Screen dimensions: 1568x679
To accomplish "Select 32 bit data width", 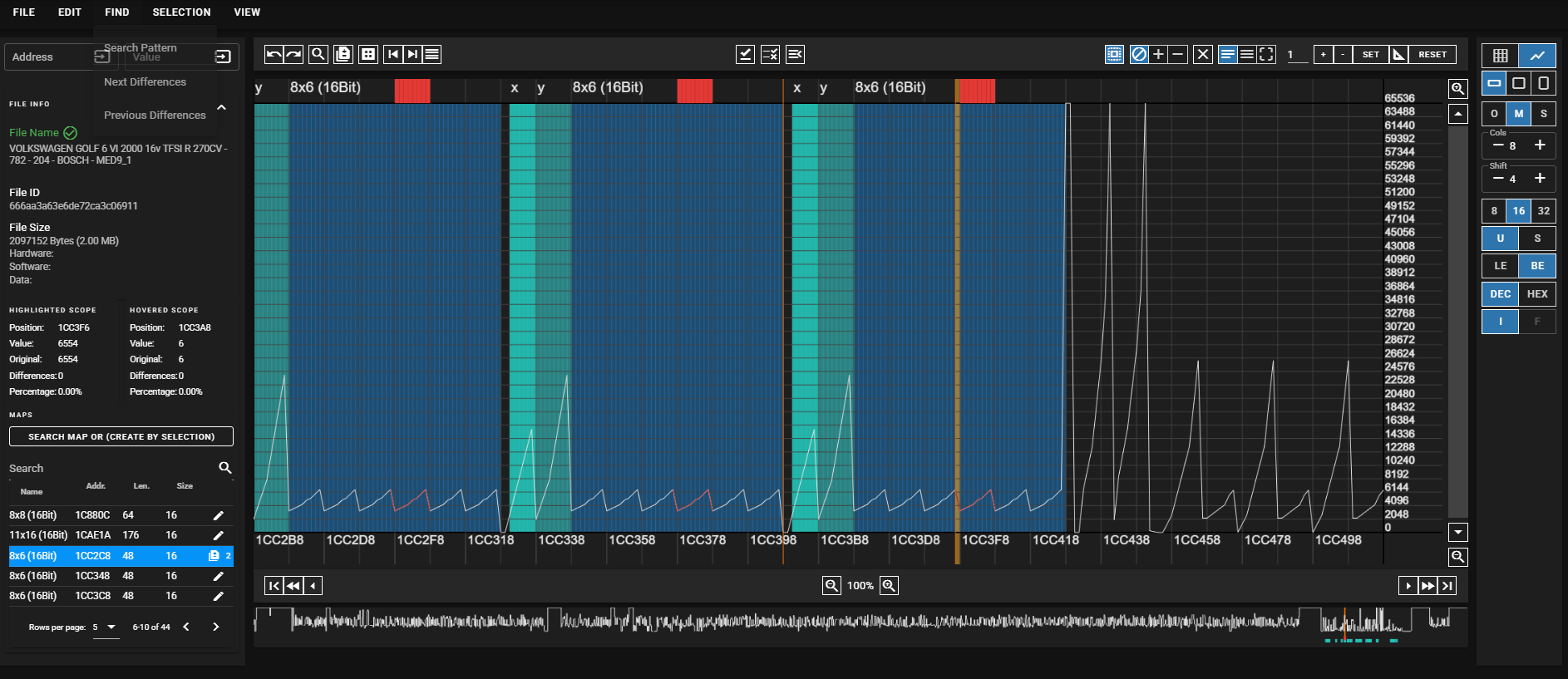I will (1544, 211).
